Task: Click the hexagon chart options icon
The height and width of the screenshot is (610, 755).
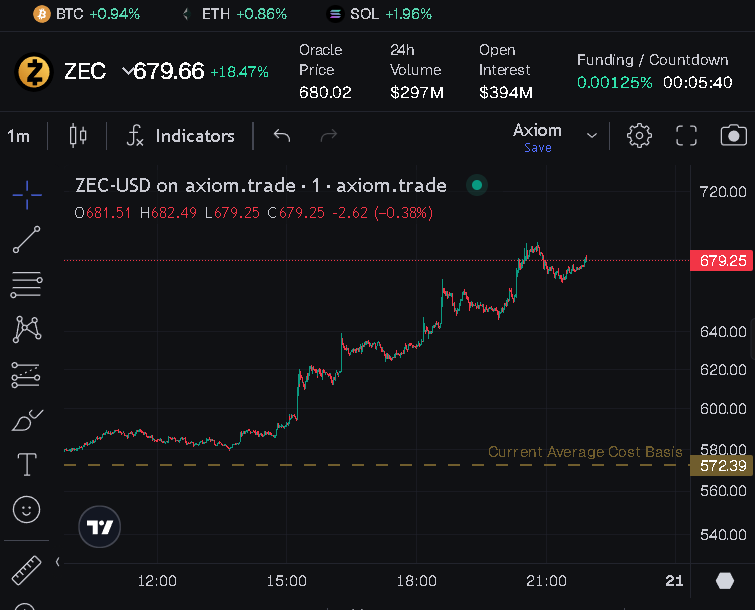Action: coord(725,581)
